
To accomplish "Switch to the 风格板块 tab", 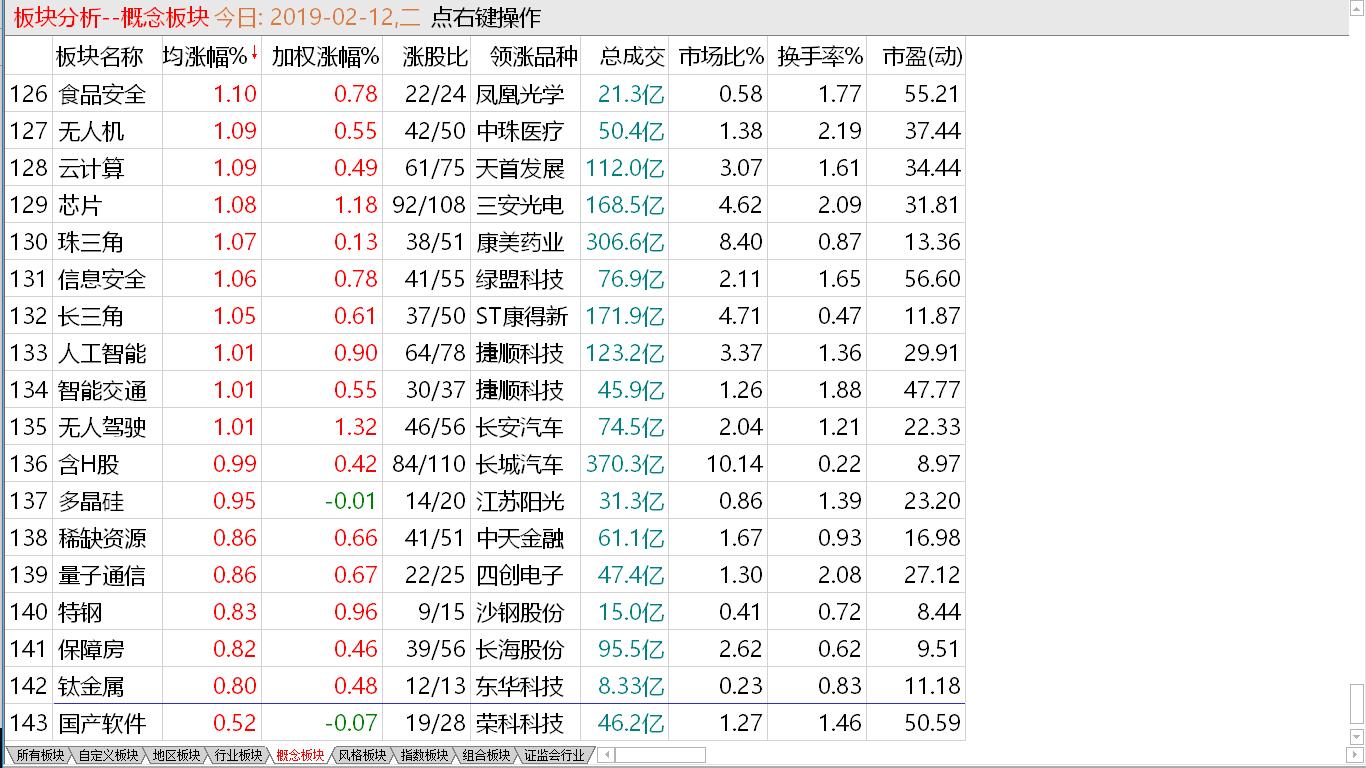I will [362, 756].
